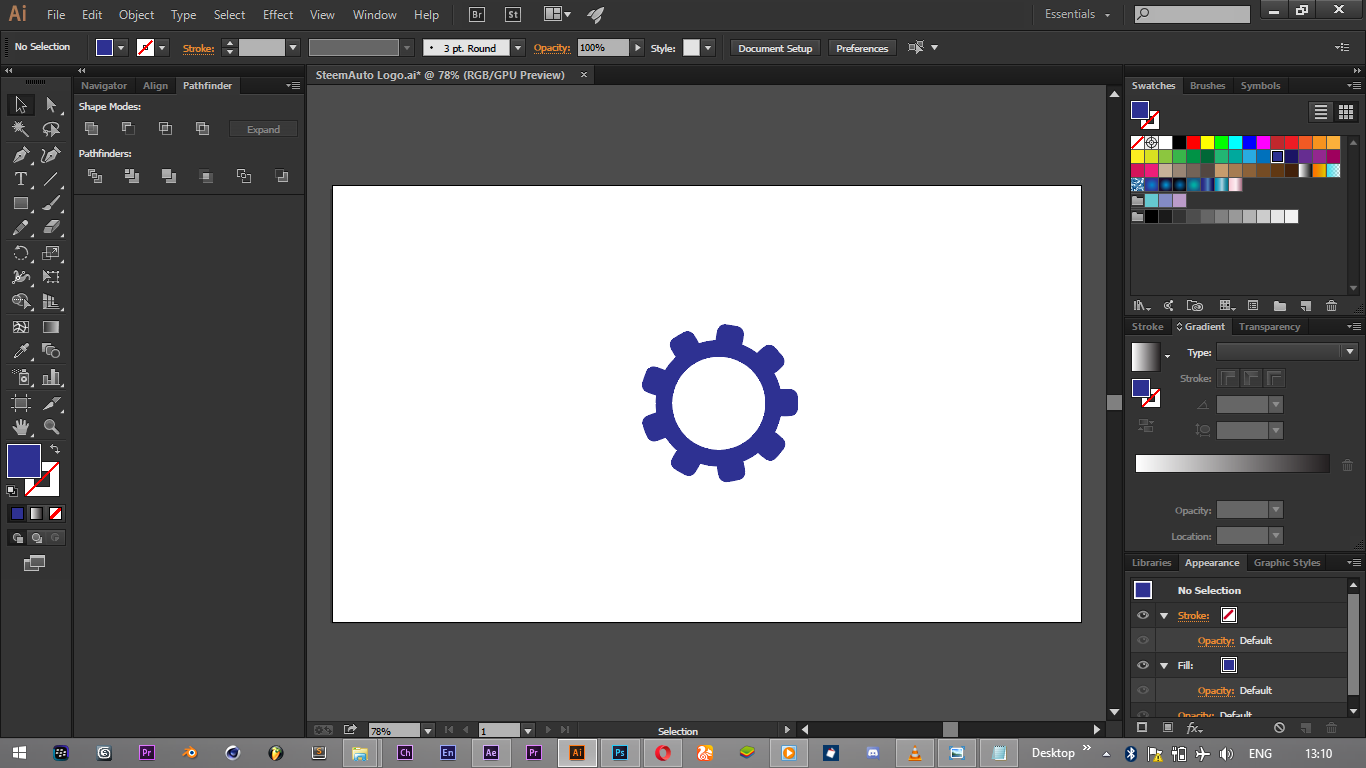Switch swatches to list view
Screen dimensions: 1366x768
(1321, 112)
